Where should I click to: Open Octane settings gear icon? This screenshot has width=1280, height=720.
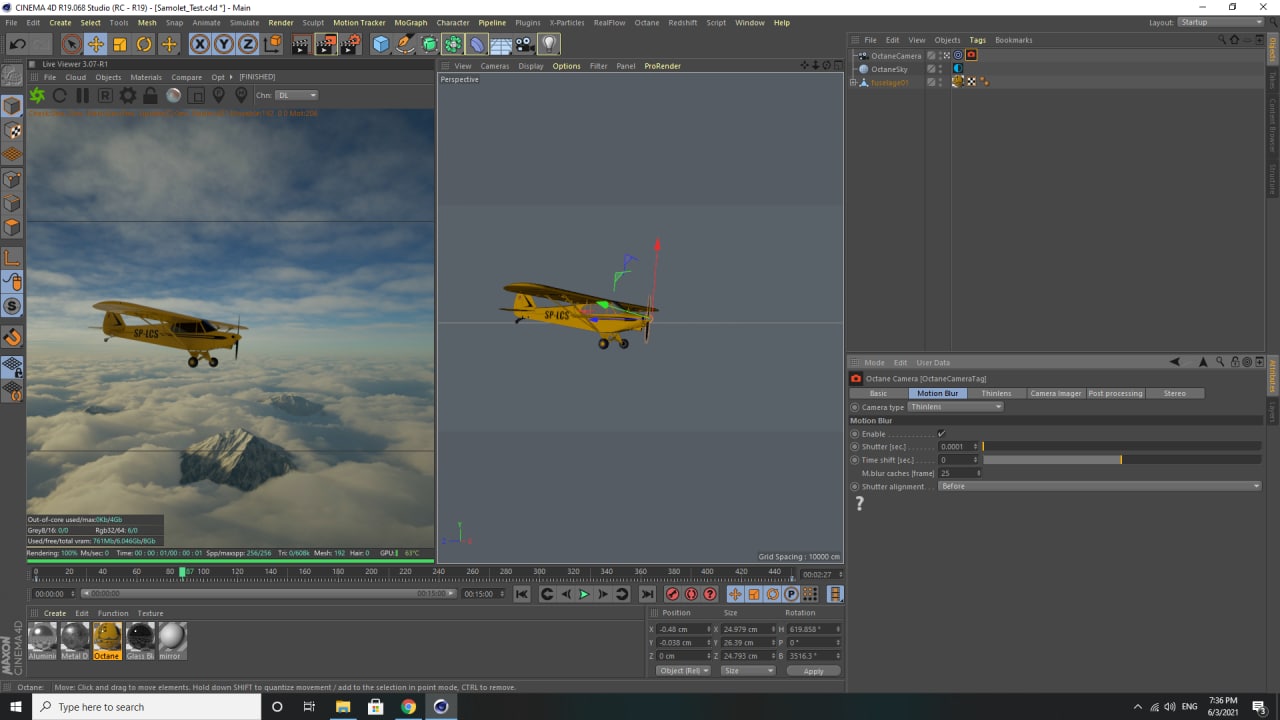[128, 96]
